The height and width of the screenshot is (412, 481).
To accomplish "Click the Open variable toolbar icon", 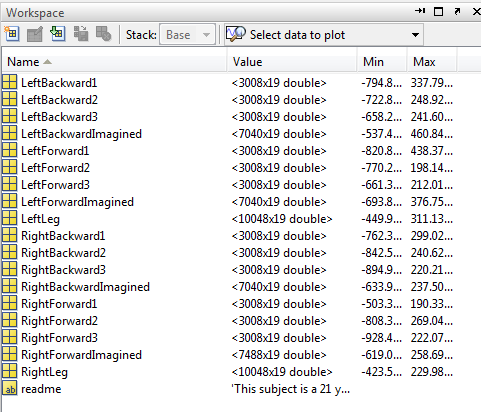I will [35, 34].
